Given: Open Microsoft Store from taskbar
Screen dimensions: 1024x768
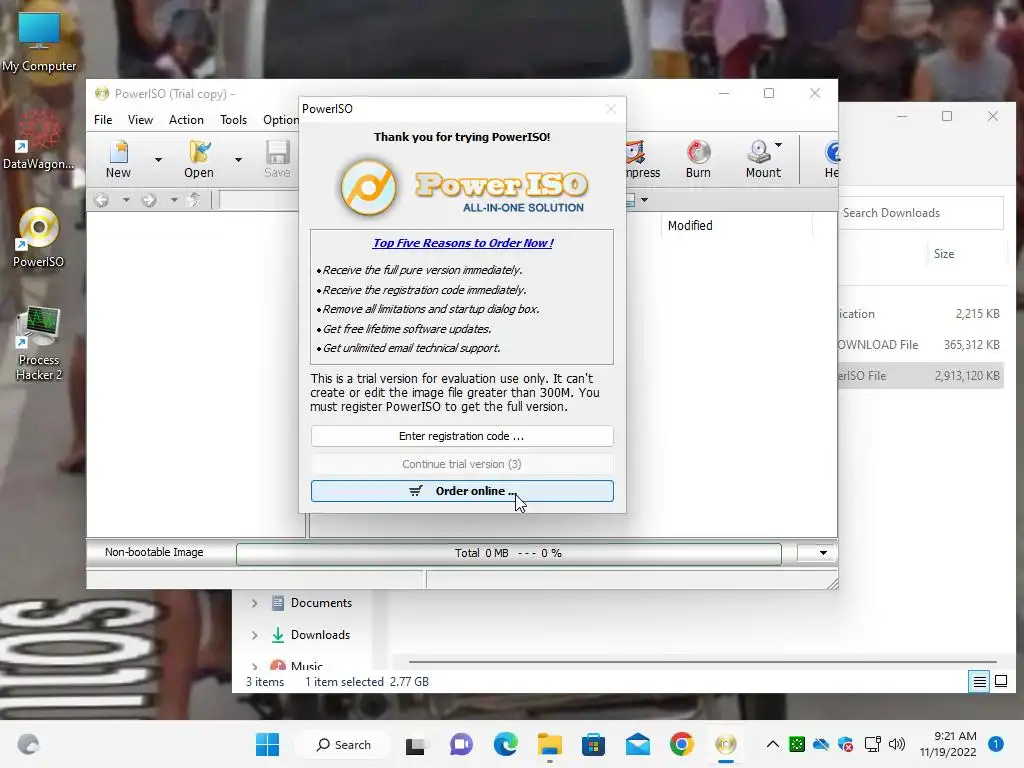Looking at the screenshot, I should point(594,744).
